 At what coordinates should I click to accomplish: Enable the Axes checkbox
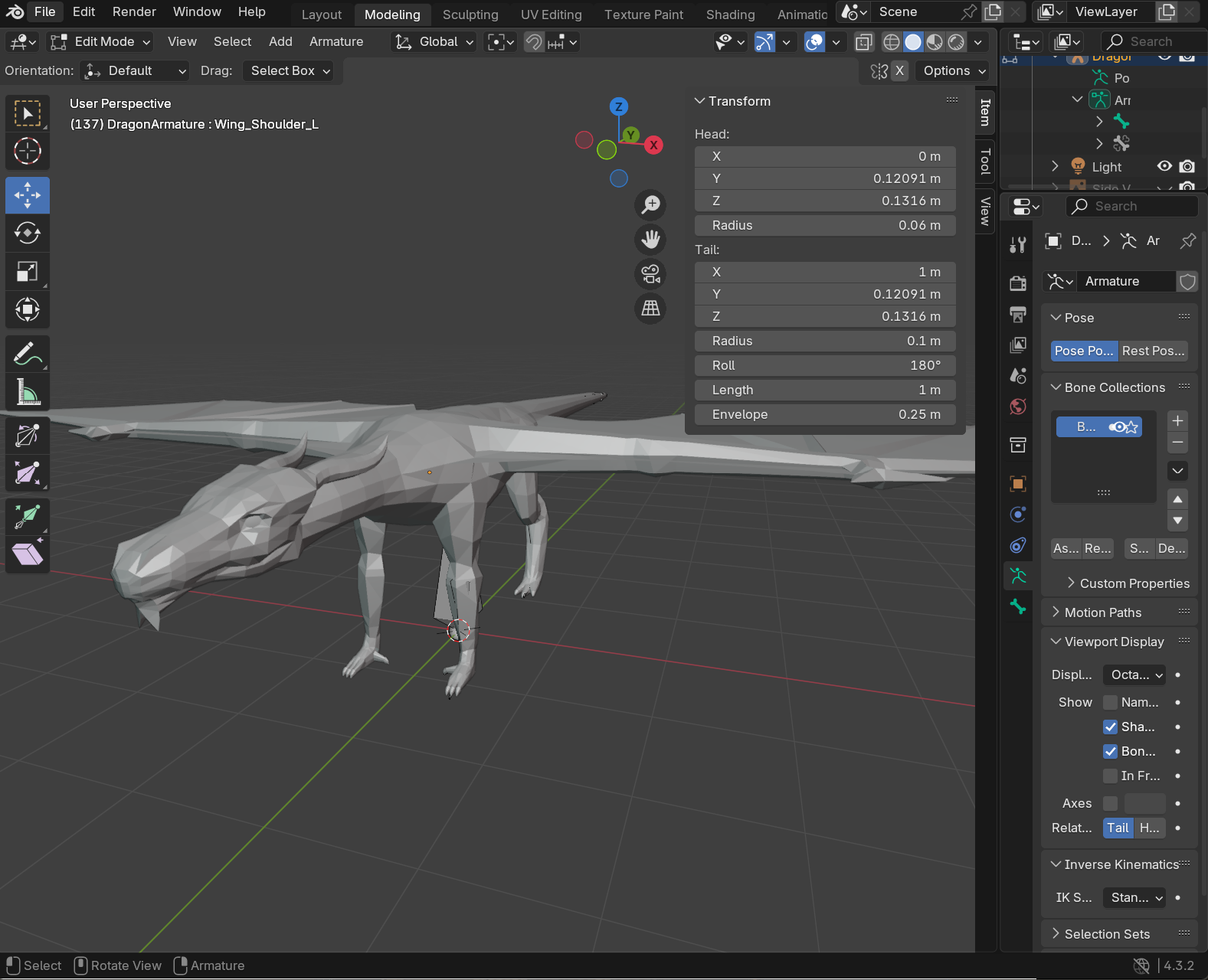tap(1110, 803)
